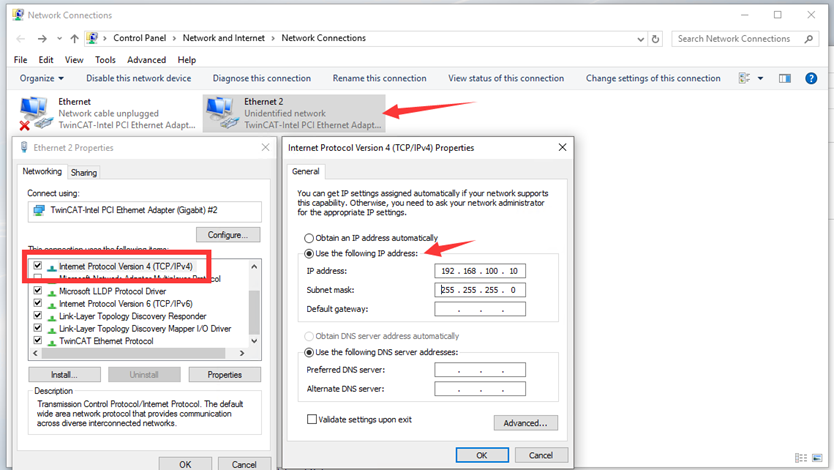Select the General tab in IPv4 Properties
Image resolution: width=834 pixels, height=470 pixels.
click(305, 171)
